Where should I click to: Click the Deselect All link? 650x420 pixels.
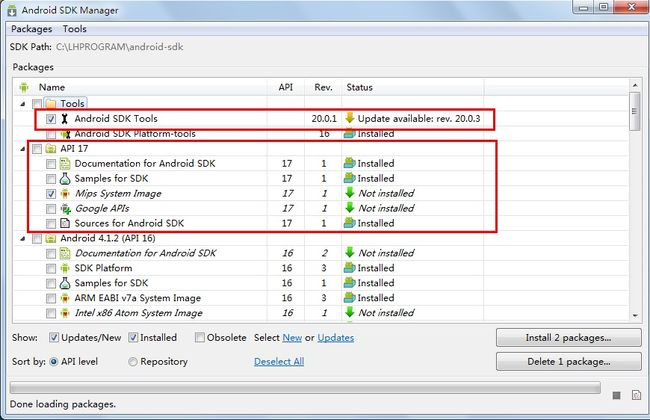279,362
